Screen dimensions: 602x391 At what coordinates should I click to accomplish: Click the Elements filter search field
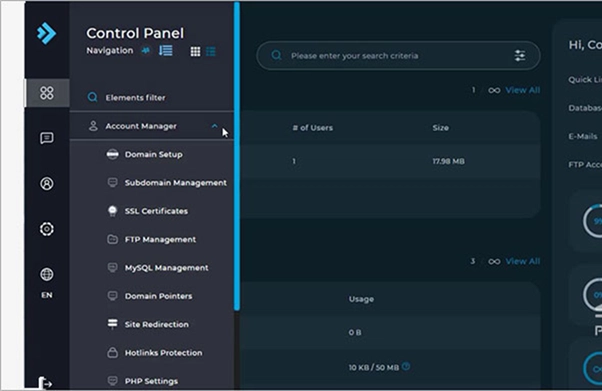coord(152,98)
